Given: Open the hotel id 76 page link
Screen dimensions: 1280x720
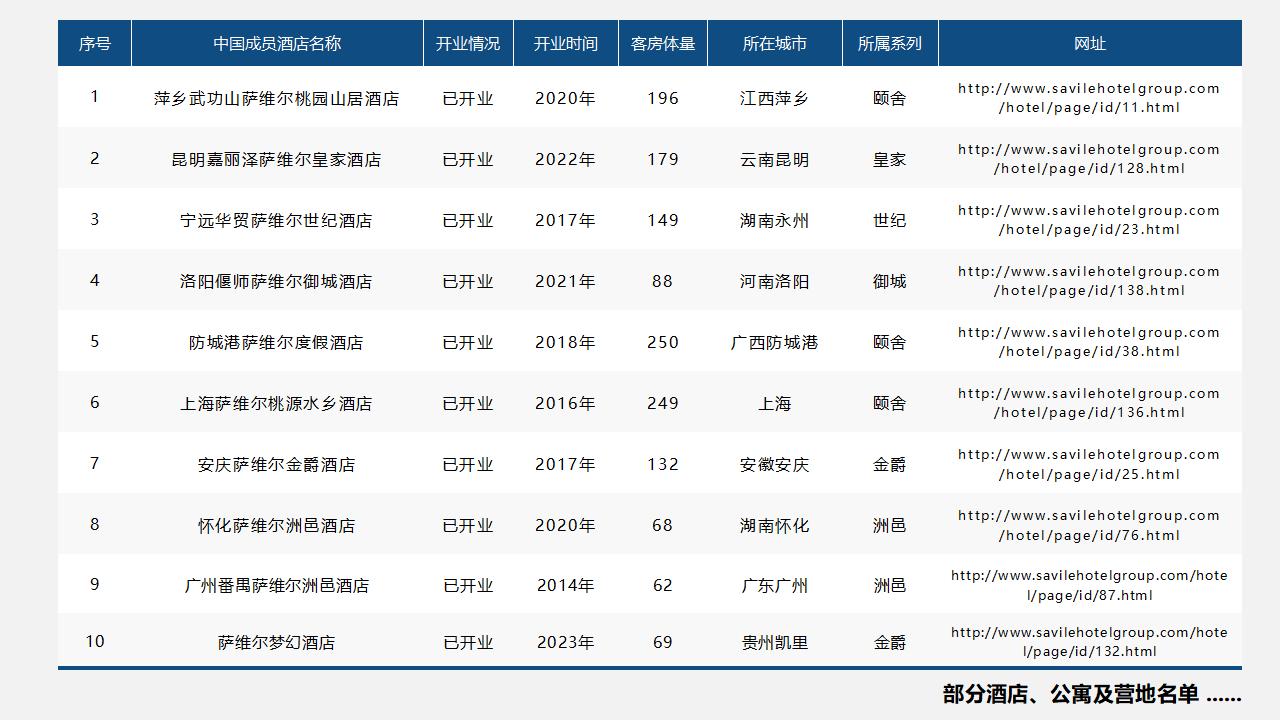Looking at the screenshot, I should pyautogui.click(x=1089, y=525).
